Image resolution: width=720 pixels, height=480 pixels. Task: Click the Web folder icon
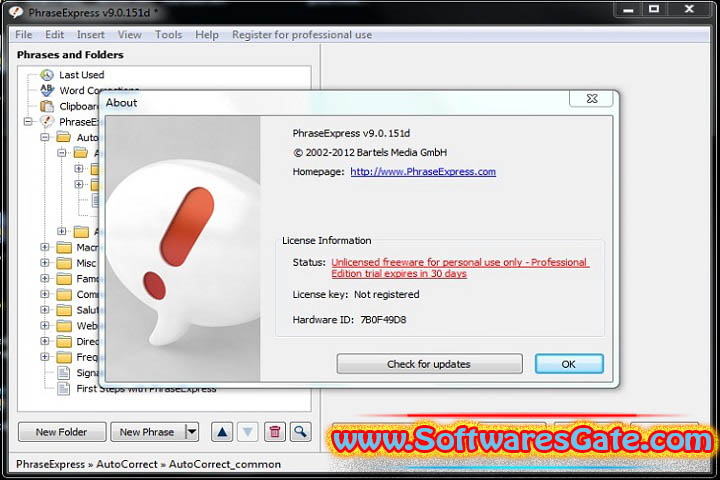click(x=64, y=326)
